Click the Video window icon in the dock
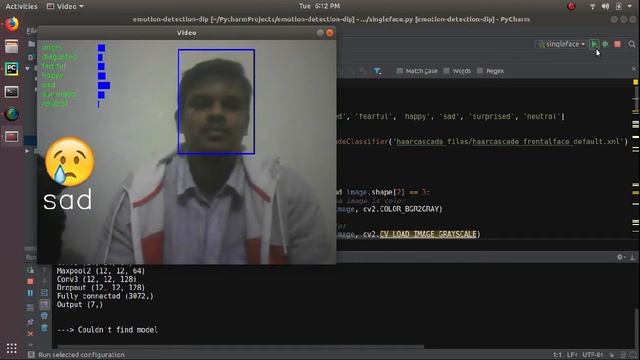 point(11,136)
